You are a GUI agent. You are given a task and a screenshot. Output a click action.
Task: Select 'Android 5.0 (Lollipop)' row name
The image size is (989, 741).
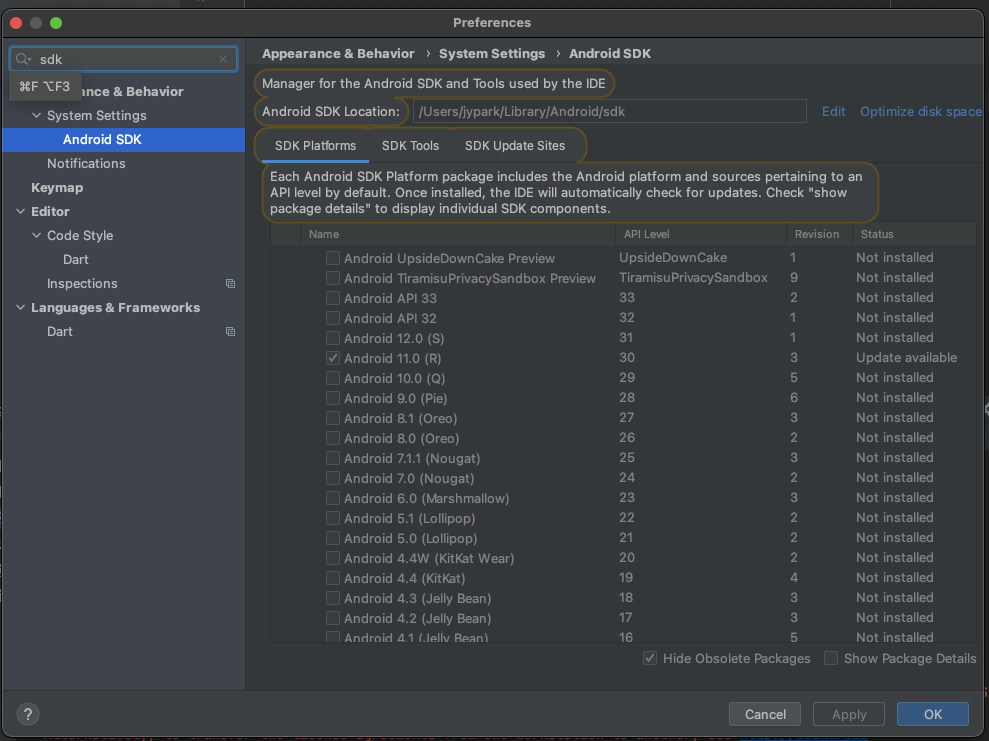[411, 539]
